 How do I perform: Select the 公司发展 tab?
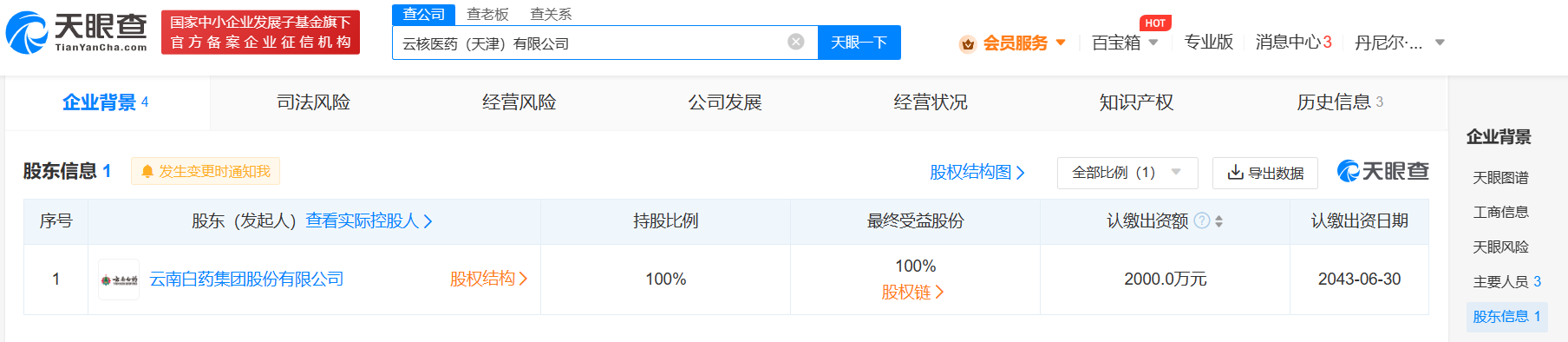coord(725,102)
